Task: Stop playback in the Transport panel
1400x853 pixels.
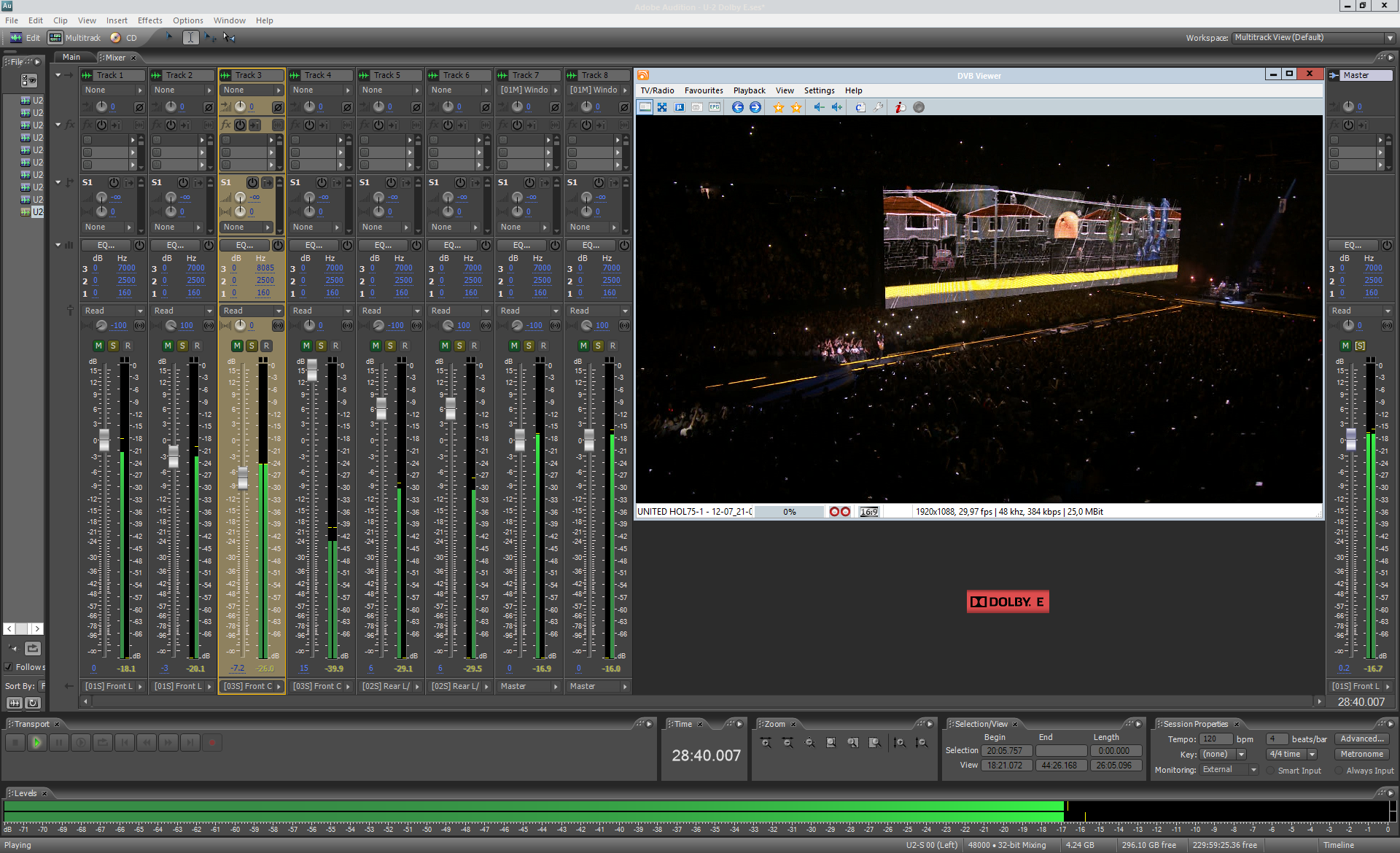Action: [x=15, y=743]
